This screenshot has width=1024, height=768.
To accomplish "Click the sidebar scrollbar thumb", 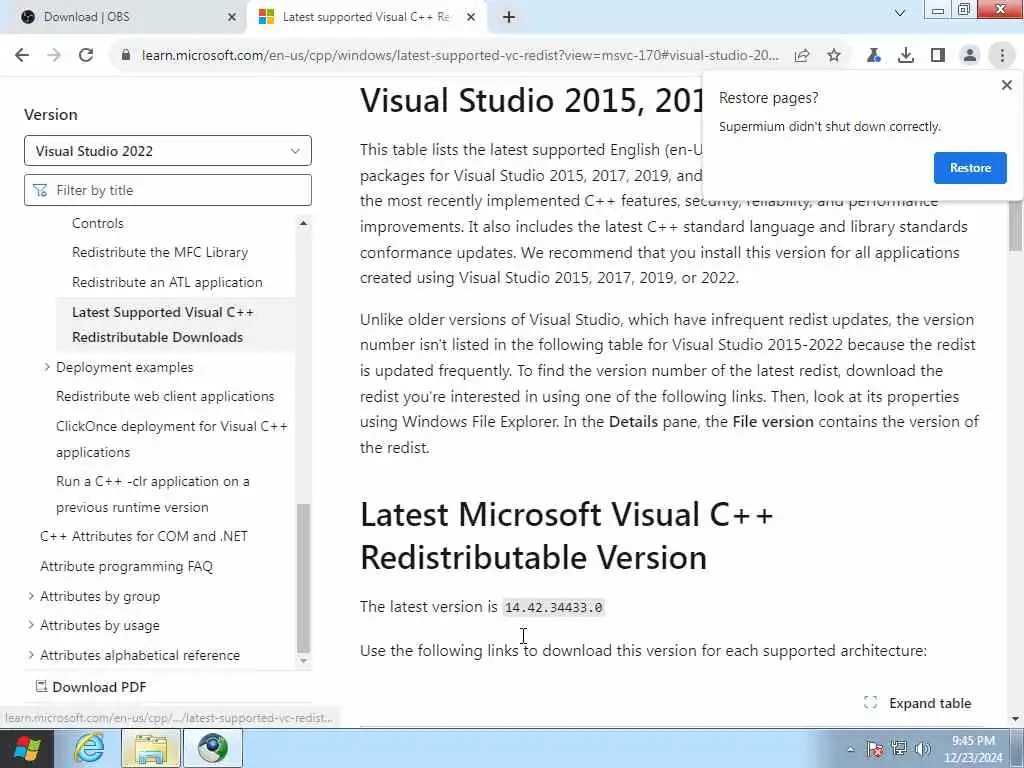I will 303,578.
